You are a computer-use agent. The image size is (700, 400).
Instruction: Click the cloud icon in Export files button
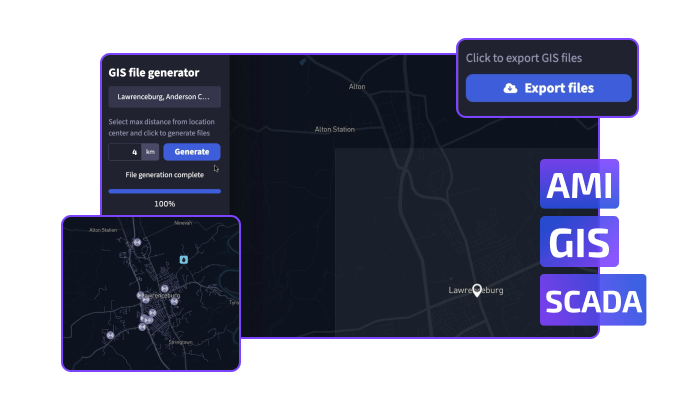pyautogui.click(x=511, y=88)
